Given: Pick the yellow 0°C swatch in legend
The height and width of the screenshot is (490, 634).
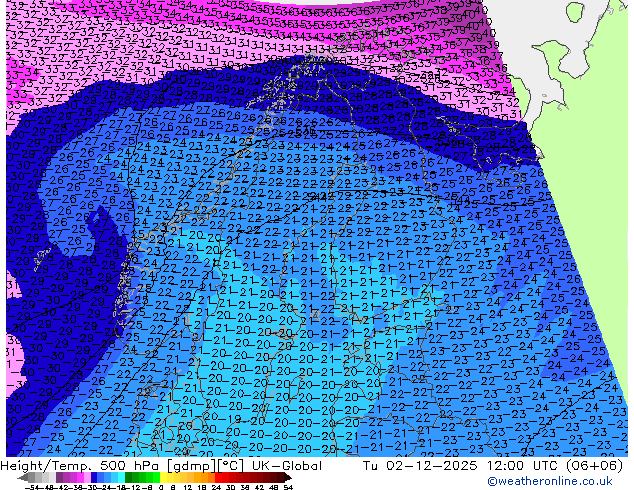Looking at the screenshot, I should pos(163,478).
